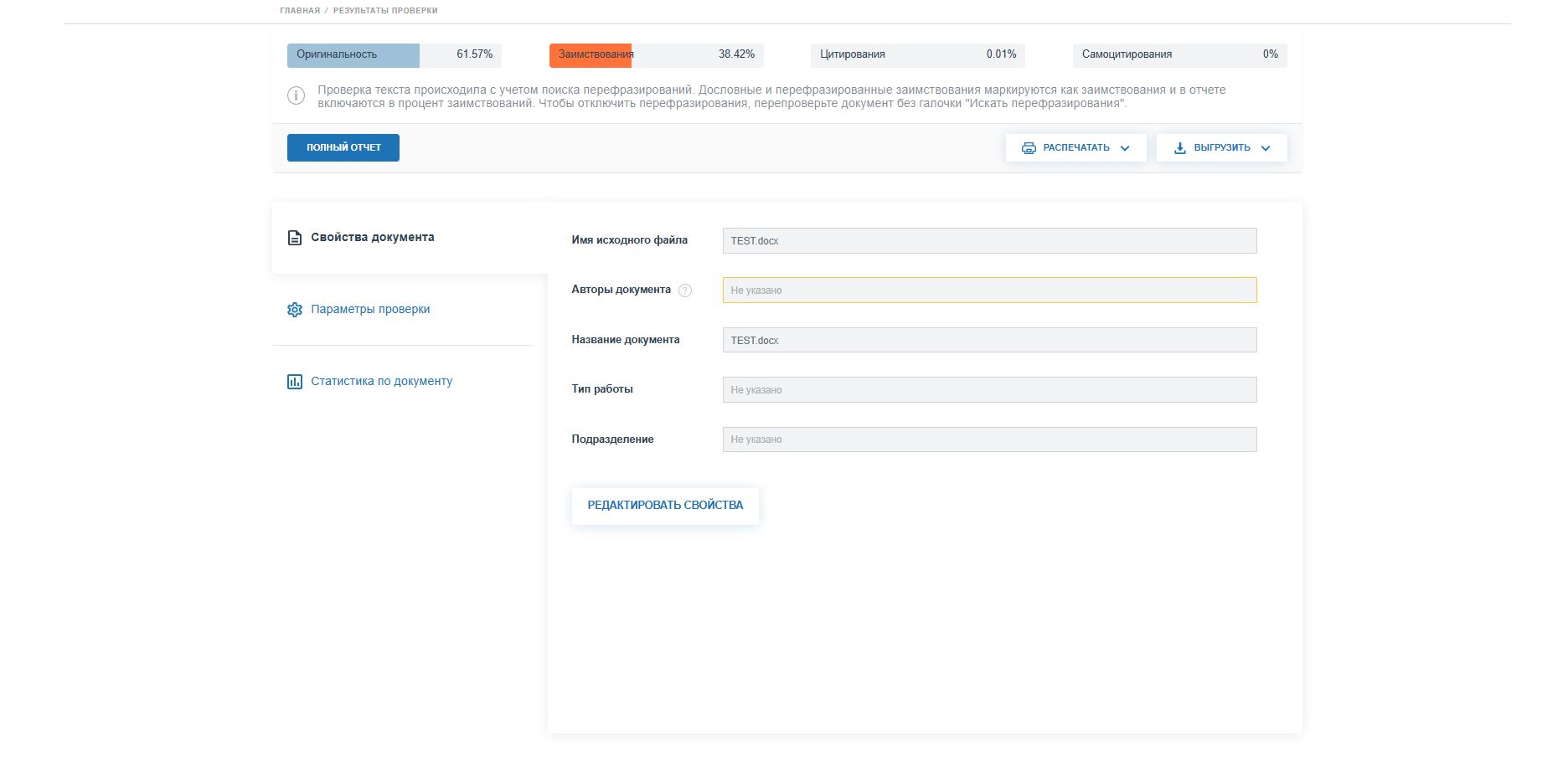Click the printer icon in Распечатать
The image size is (1568, 761).
[1029, 148]
